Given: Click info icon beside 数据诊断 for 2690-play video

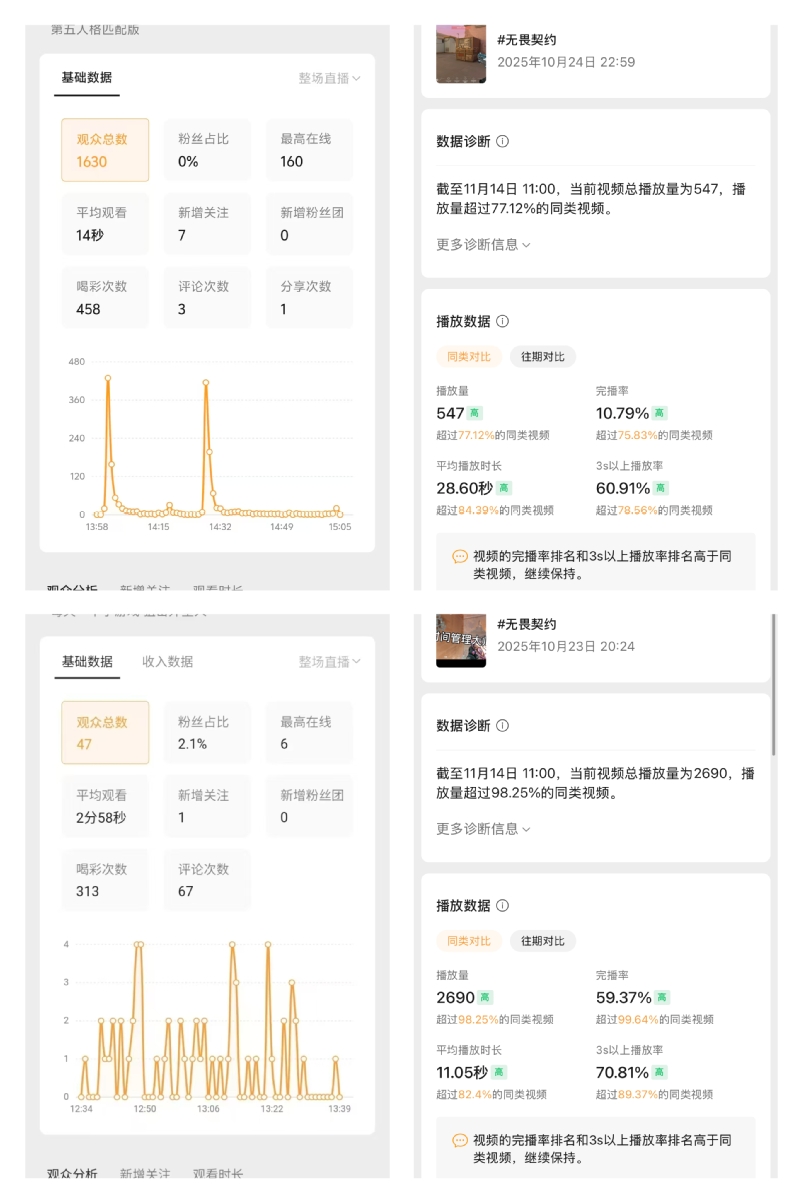Looking at the screenshot, I should coord(503,726).
